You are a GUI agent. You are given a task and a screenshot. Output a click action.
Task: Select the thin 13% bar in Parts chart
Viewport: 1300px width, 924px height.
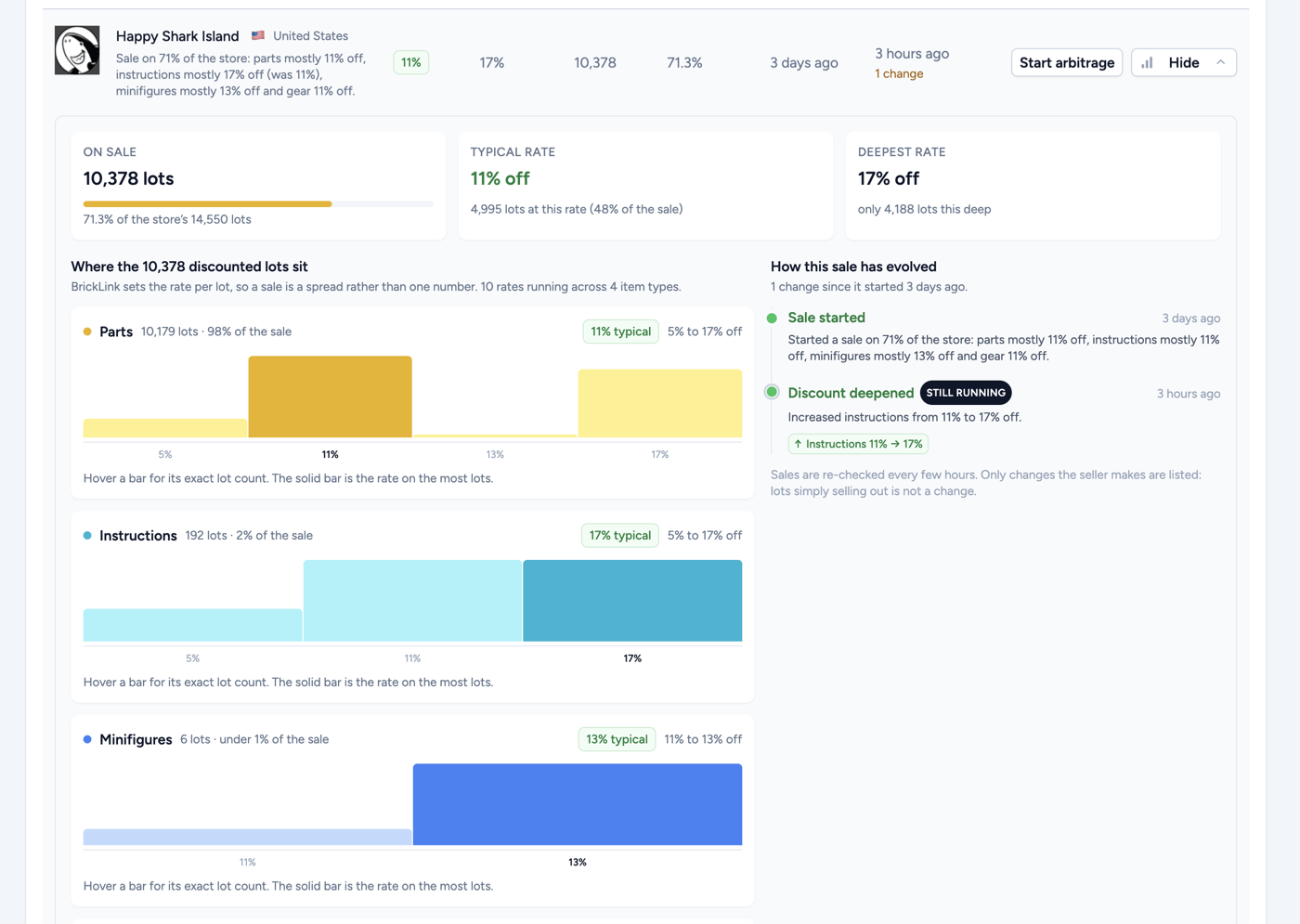click(x=495, y=436)
